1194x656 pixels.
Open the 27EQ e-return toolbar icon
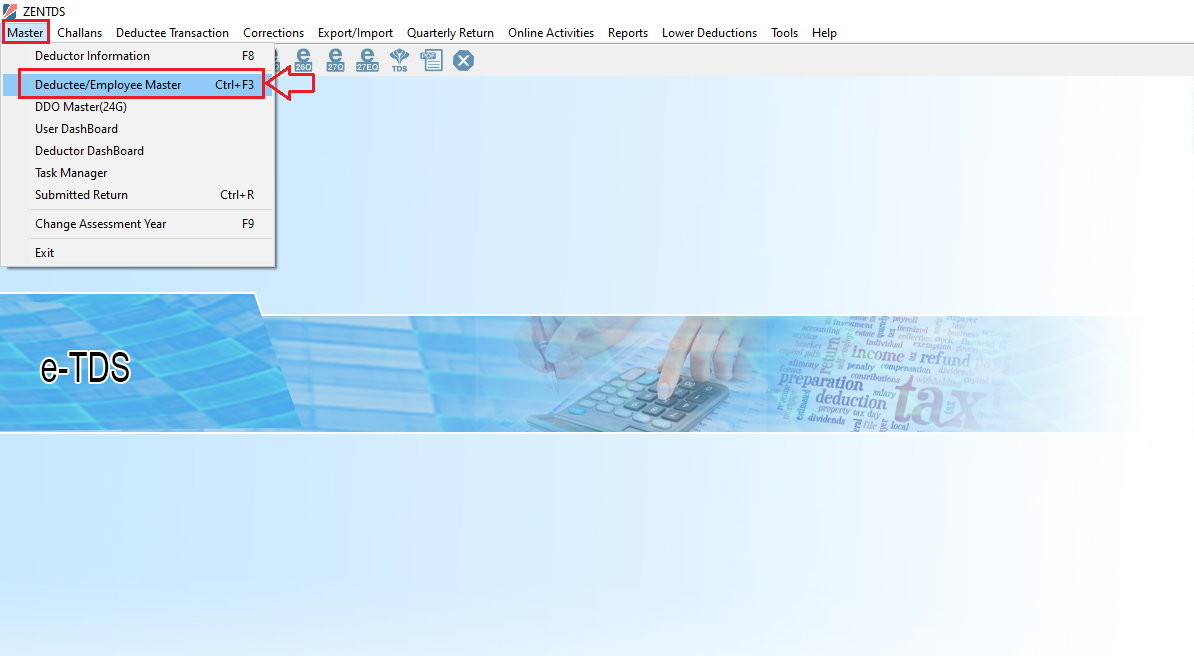367,59
